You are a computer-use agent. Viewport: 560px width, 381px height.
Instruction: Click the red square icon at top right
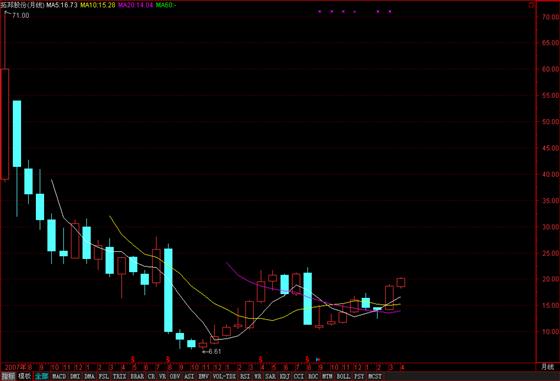532,5
